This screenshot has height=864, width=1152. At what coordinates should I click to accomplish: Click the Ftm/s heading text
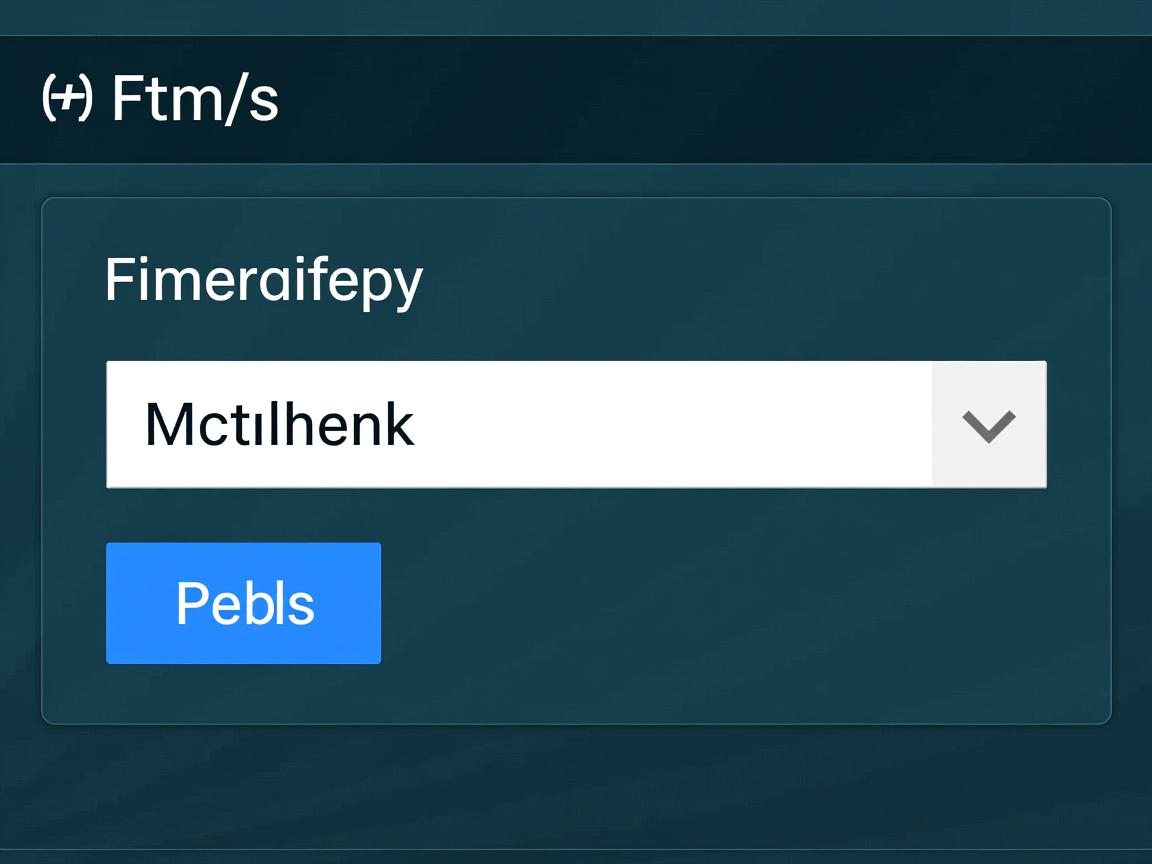(195, 99)
